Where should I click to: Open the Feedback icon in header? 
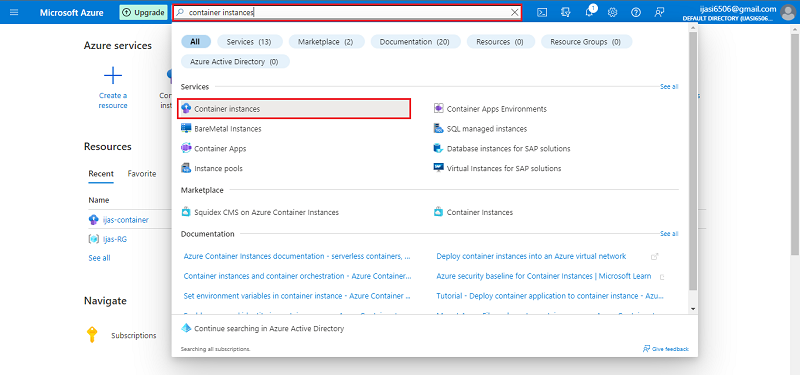click(x=660, y=13)
